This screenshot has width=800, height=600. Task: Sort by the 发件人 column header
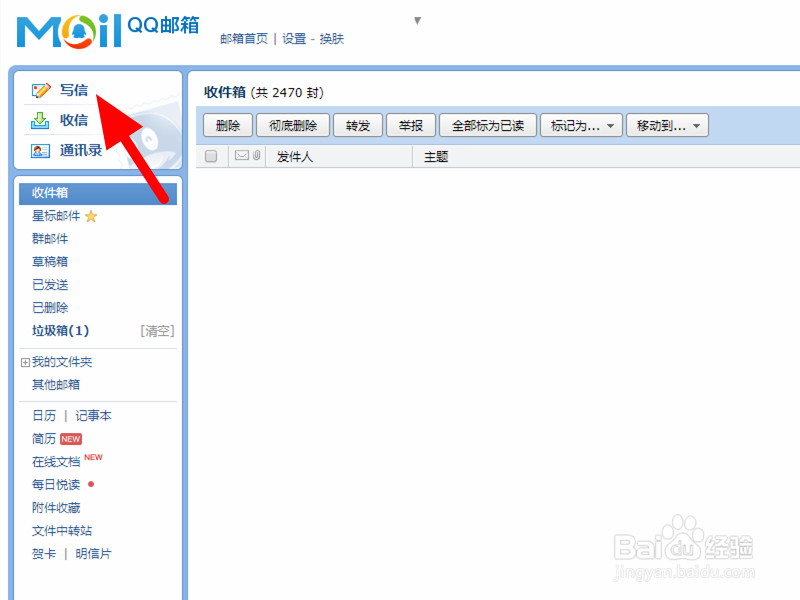(x=295, y=157)
